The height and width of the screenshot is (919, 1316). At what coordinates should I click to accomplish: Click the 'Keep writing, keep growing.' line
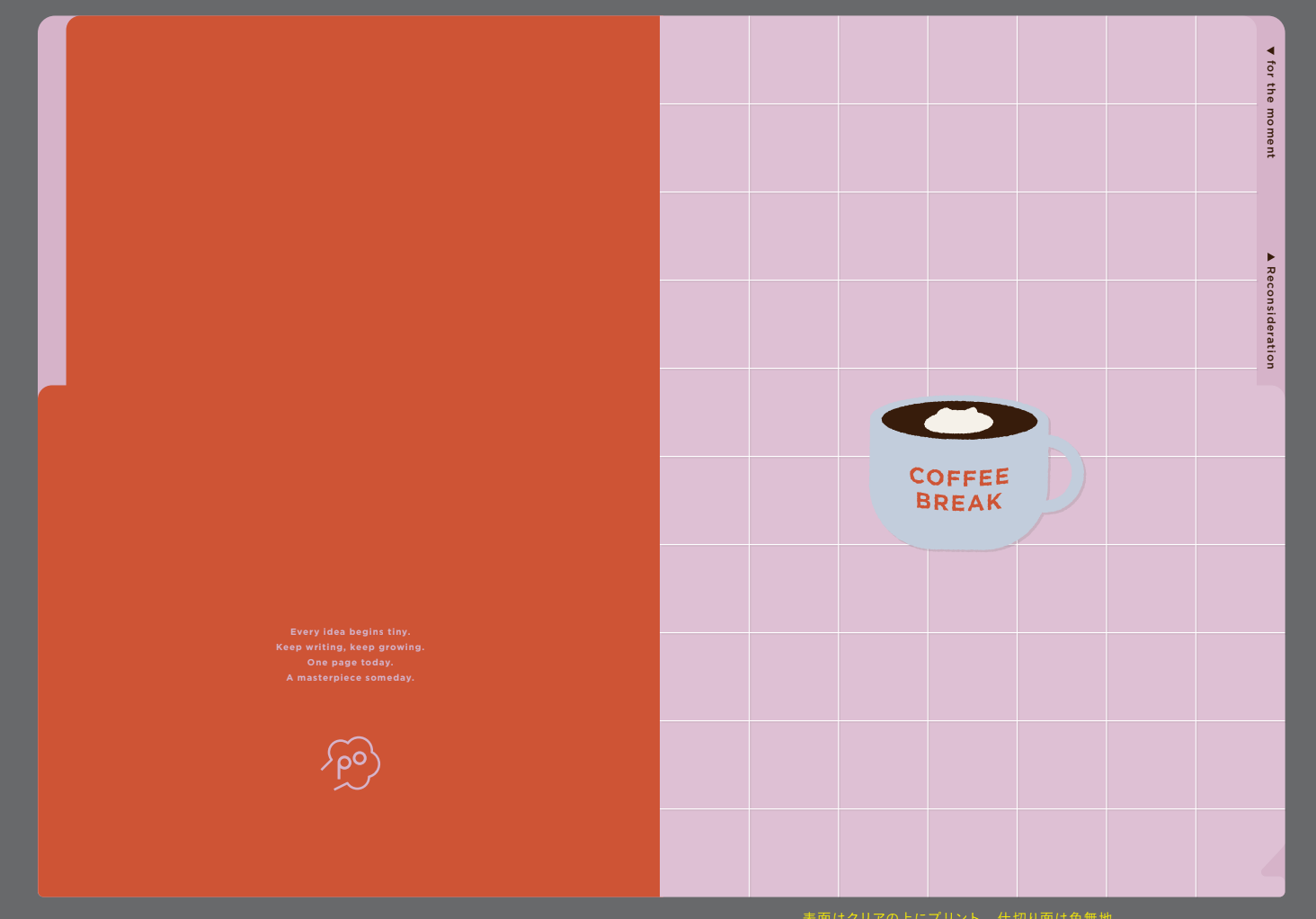351,647
